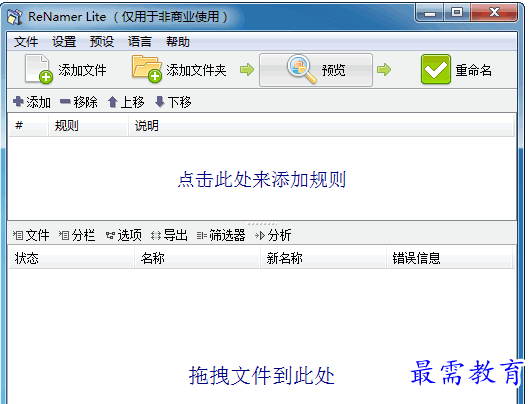Click the minus icon to remove rule
532x404 pixels.
click(65, 101)
